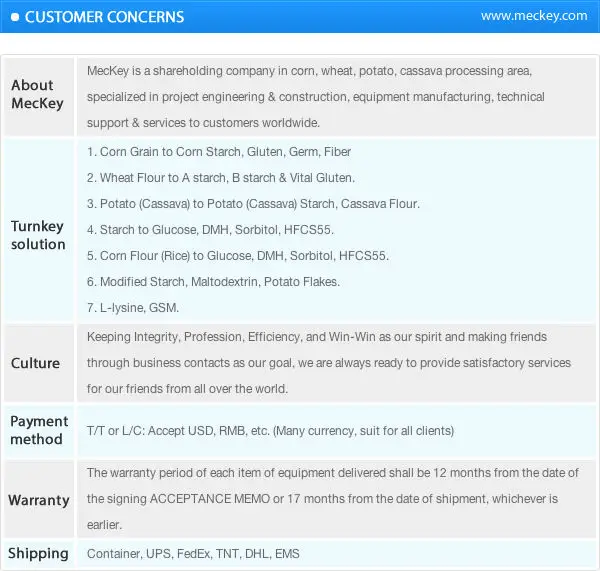This screenshot has width=600, height=571.
Task: Select the Shipping row label
Action: [x=39, y=553]
